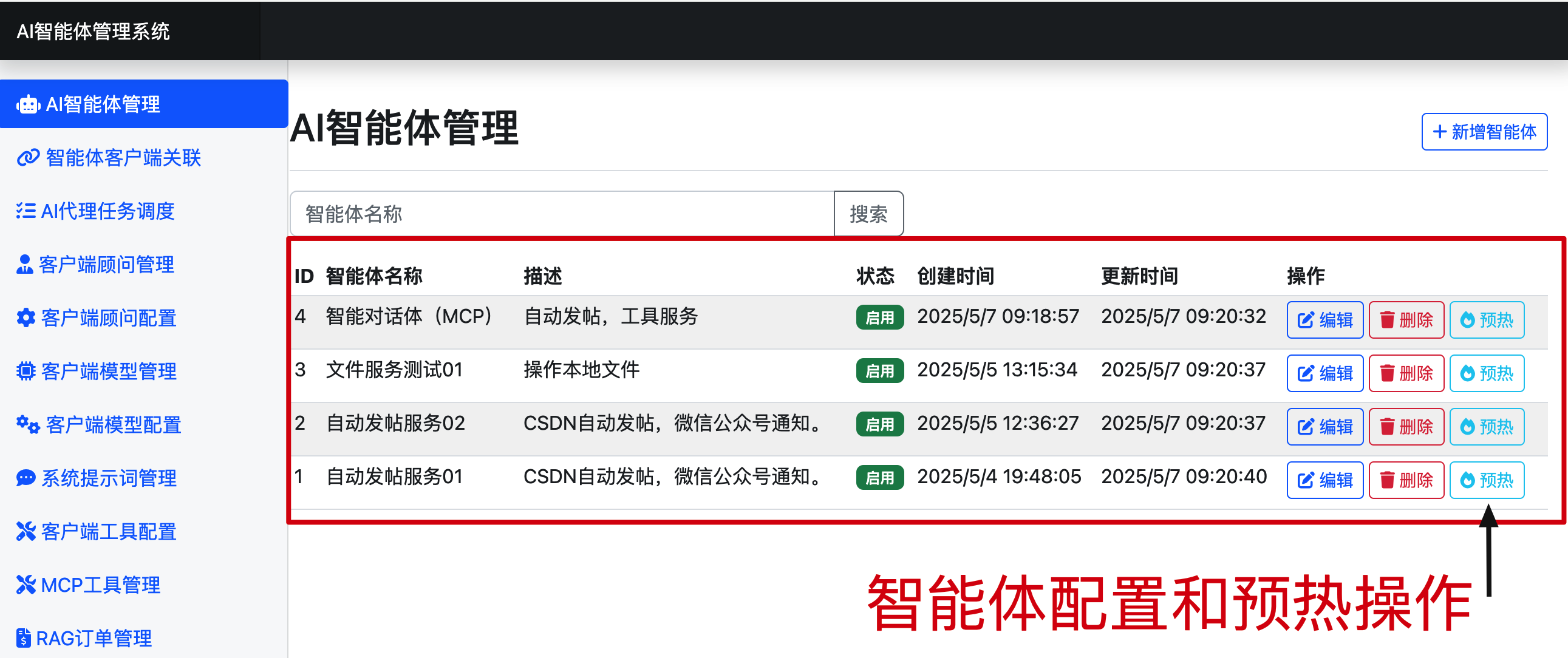
Task: Click the trash icon in row 文件服务测试01
Action: [1387, 374]
